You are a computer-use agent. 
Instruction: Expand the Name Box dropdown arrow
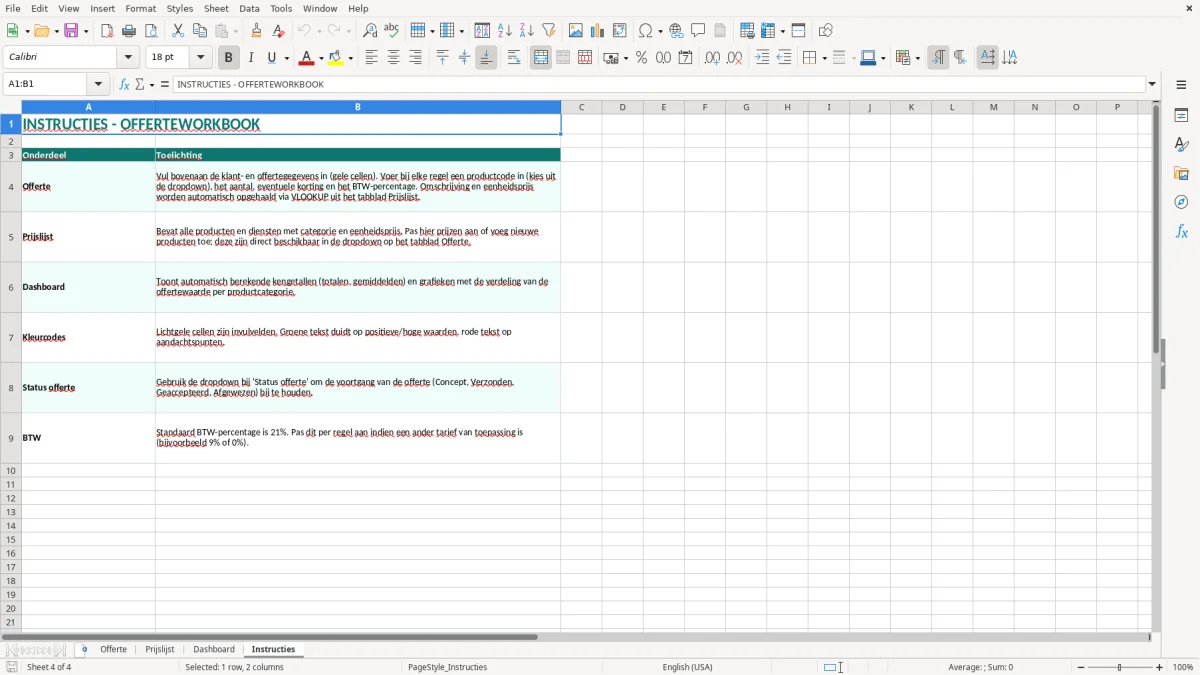point(98,85)
